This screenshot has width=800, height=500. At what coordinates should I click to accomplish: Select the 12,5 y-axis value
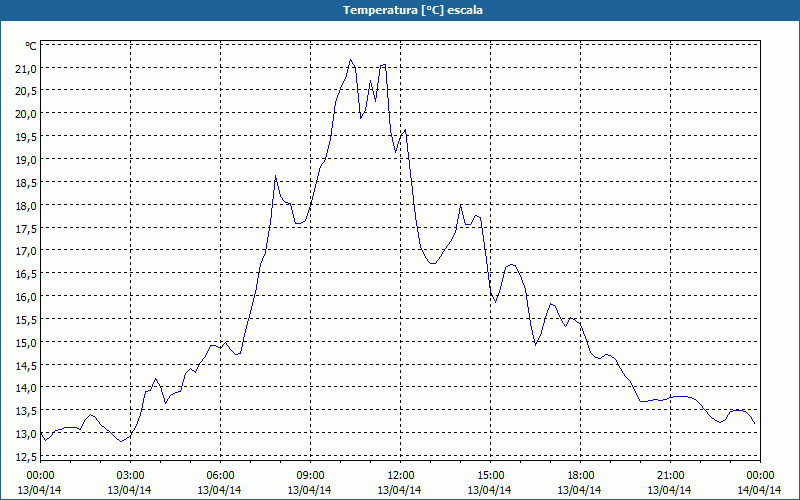tap(26, 457)
